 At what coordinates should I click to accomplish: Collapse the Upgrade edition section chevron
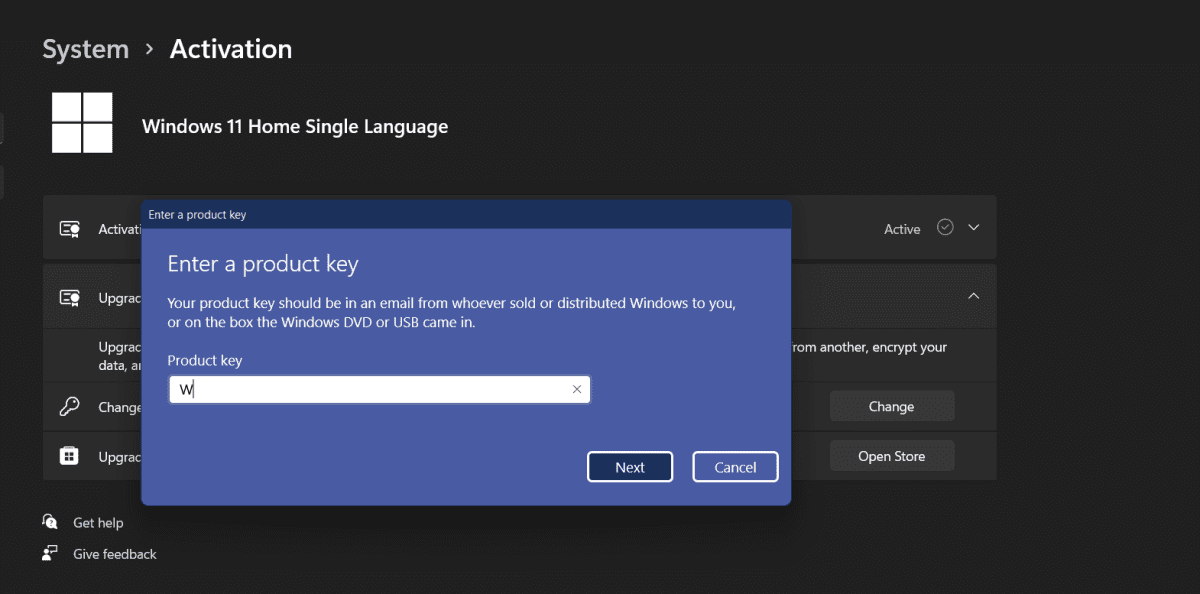coord(974,296)
